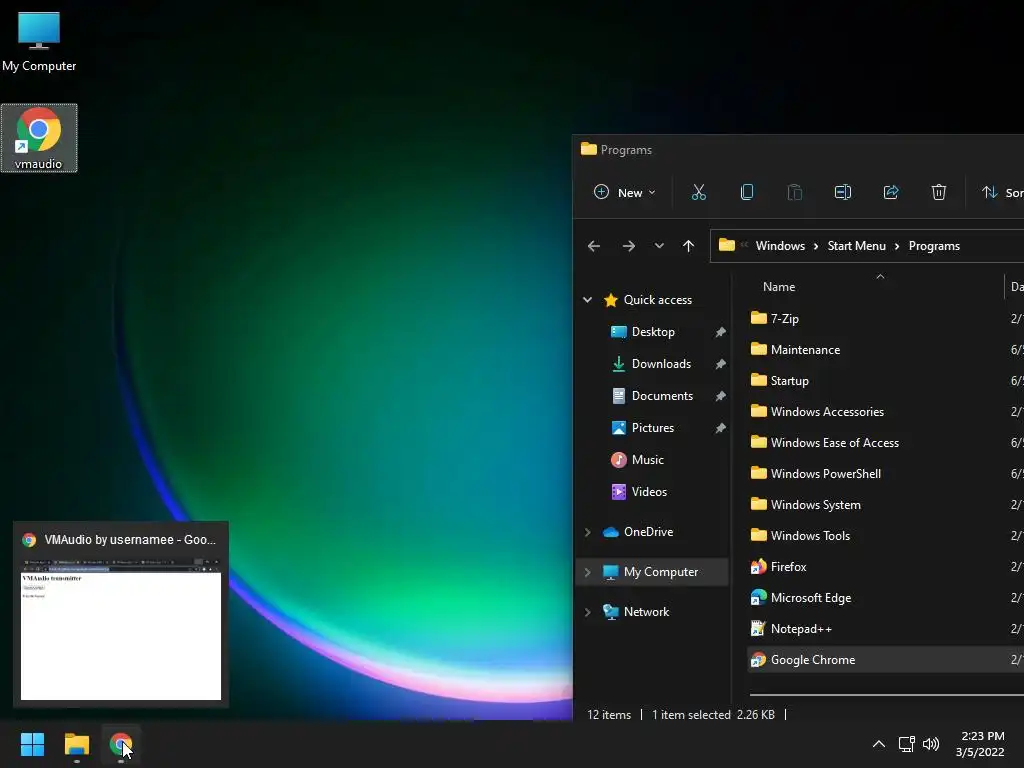Show hidden tray icons with the caret
This screenshot has height=768, width=1024.
879,744
